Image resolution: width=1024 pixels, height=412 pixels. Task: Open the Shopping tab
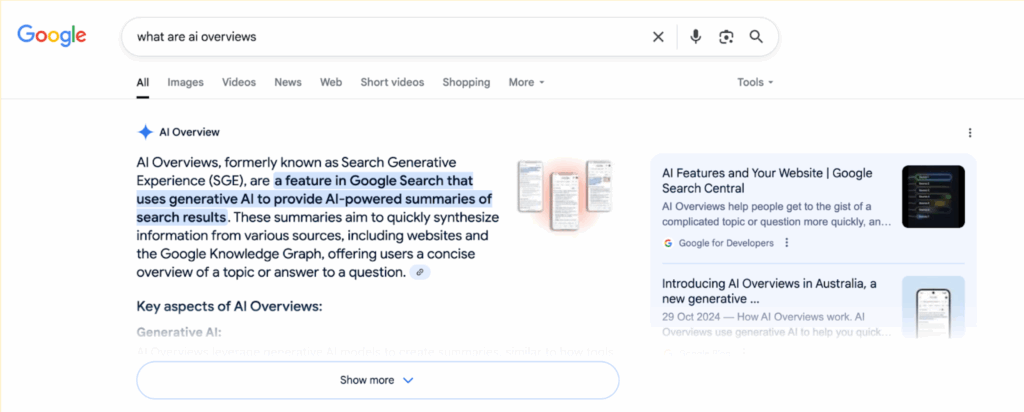click(x=466, y=82)
